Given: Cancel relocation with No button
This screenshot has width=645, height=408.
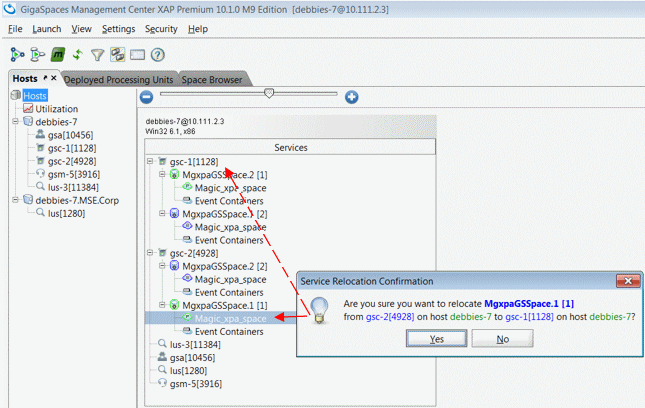Looking at the screenshot, I should [502, 338].
